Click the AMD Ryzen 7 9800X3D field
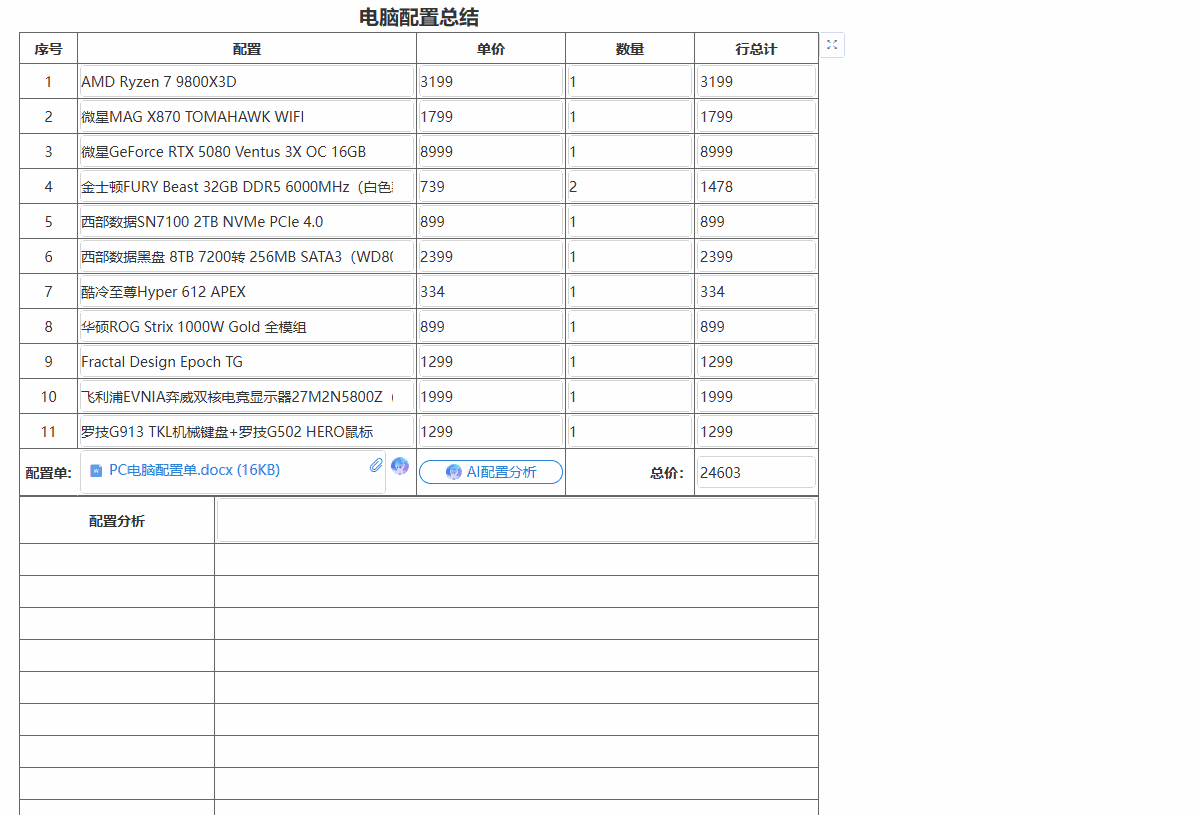Image resolution: width=1199 pixels, height=815 pixels. [246, 82]
